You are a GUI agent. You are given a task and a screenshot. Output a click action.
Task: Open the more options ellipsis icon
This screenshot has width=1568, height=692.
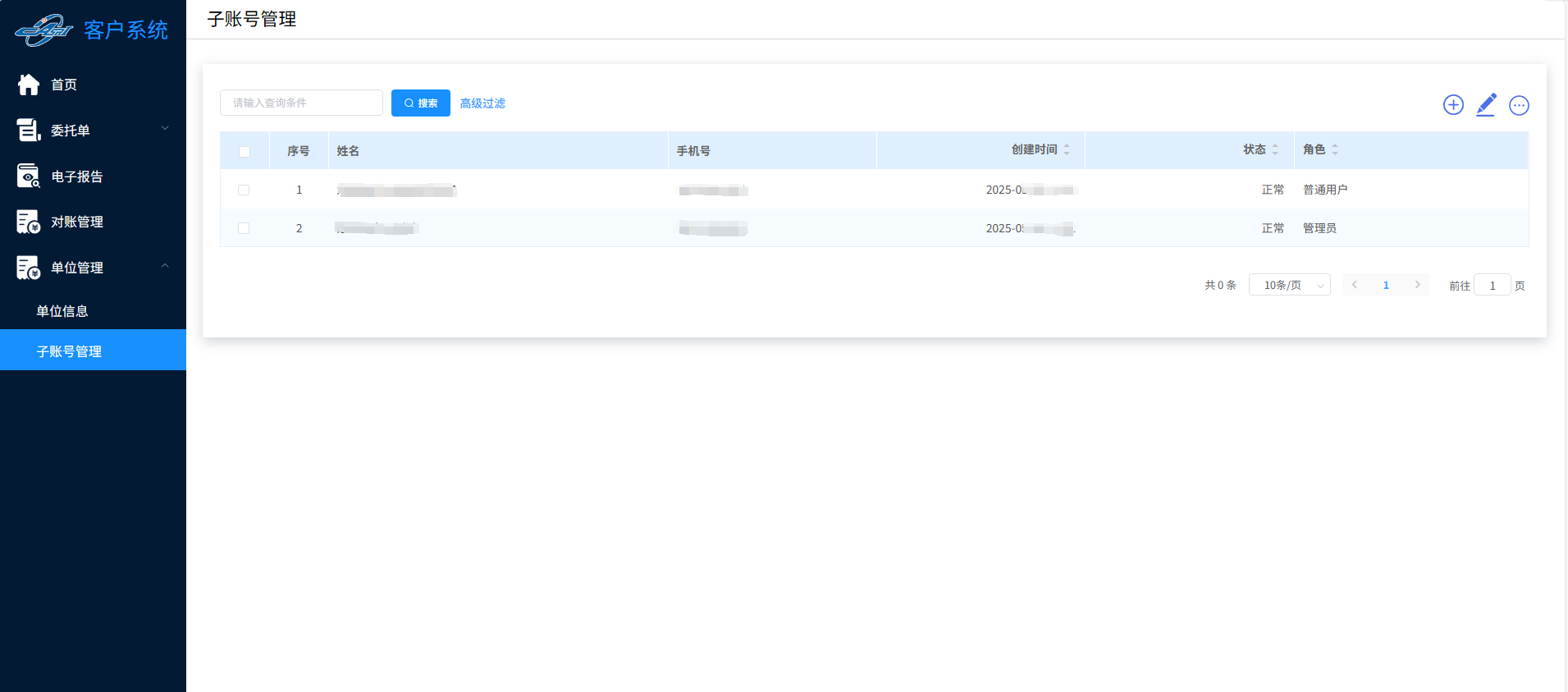(1519, 105)
